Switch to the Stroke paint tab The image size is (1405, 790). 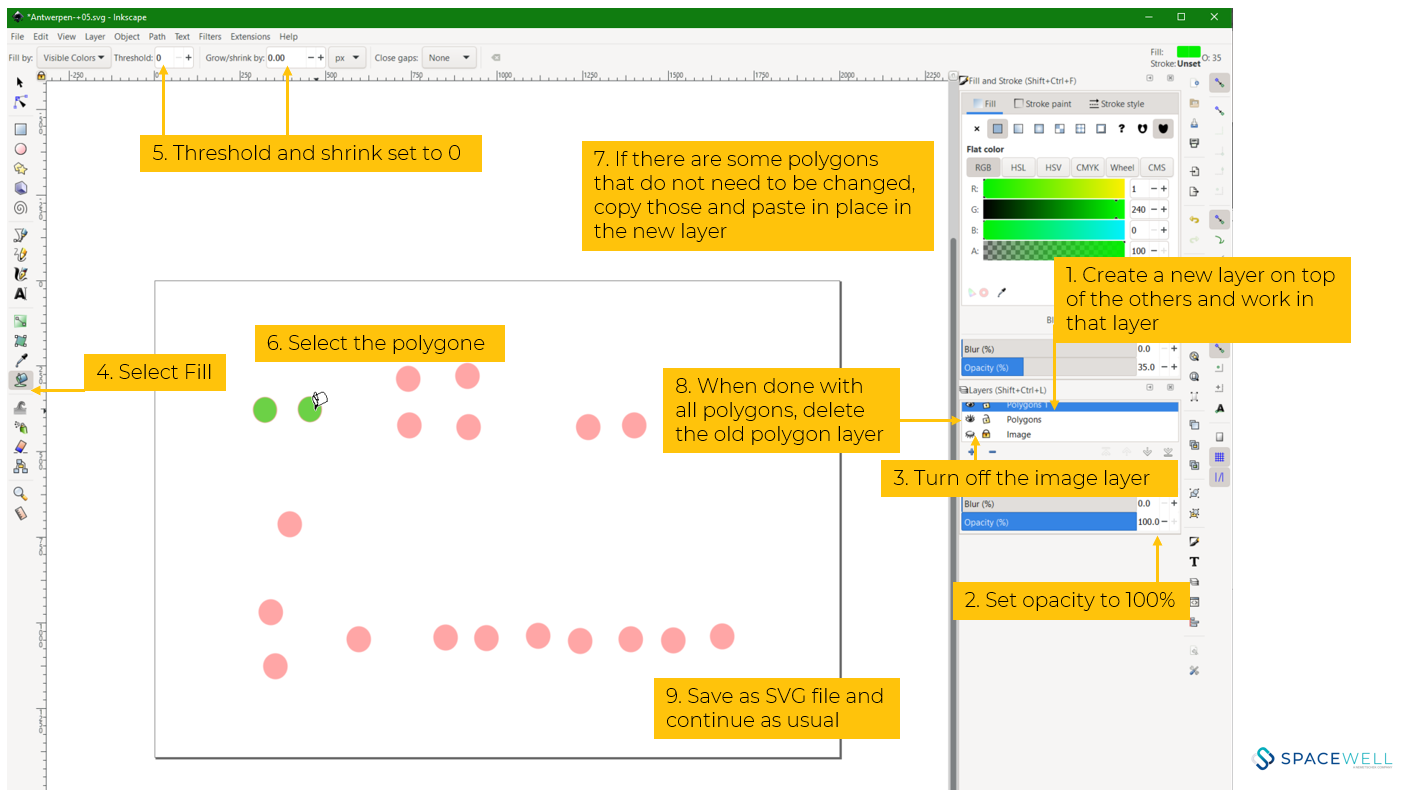tap(1043, 104)
